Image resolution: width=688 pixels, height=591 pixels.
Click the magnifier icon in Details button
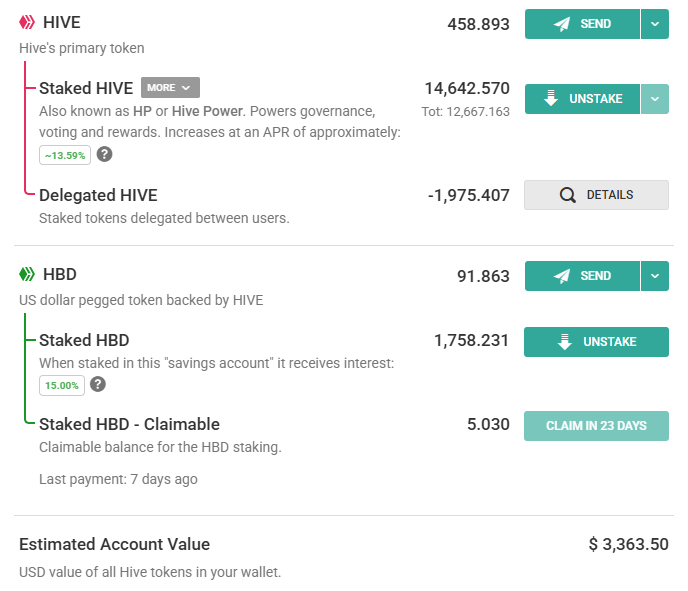click(567, 195)
